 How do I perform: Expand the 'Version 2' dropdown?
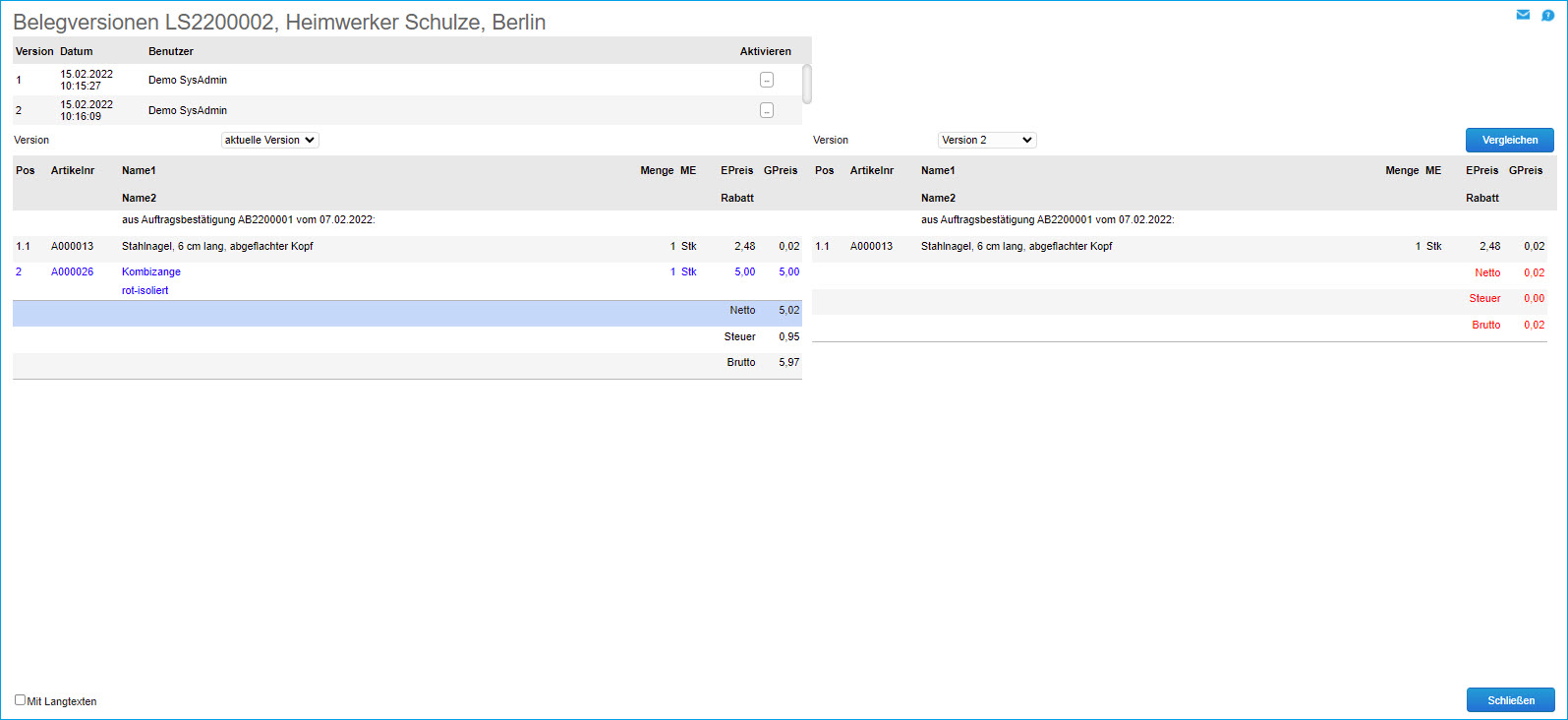coord(986,140)
